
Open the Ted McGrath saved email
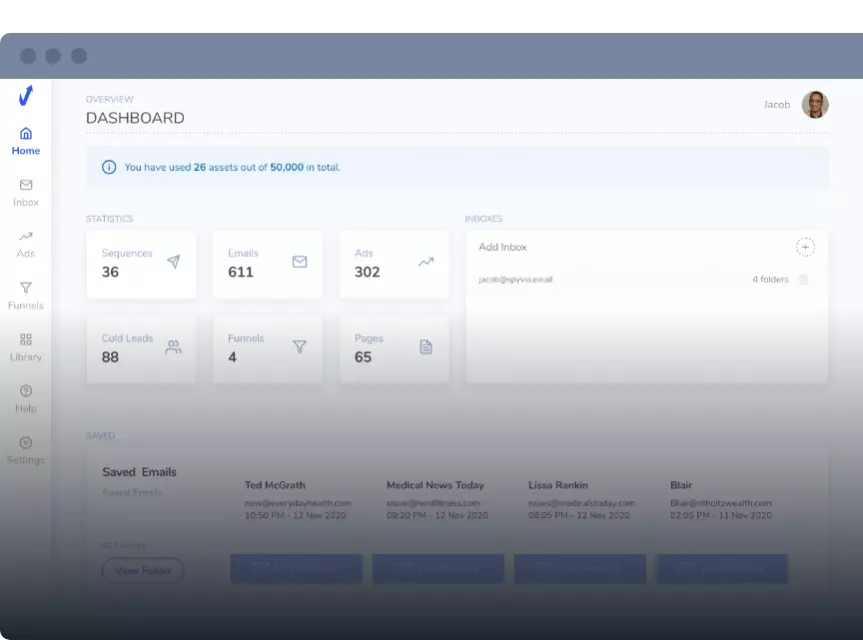pos(297,500)
